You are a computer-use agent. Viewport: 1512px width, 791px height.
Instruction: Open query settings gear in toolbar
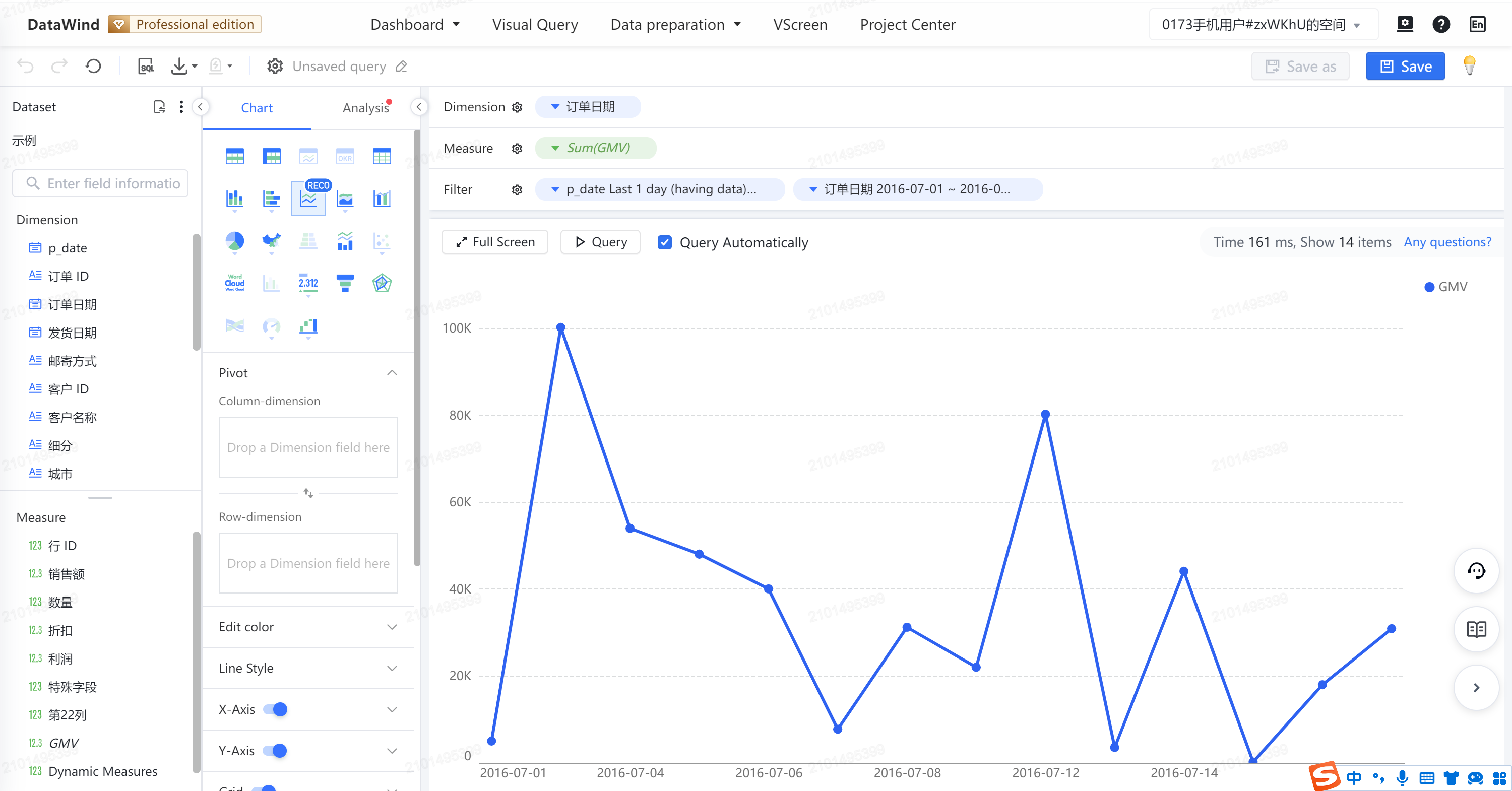tap(275, 67)
